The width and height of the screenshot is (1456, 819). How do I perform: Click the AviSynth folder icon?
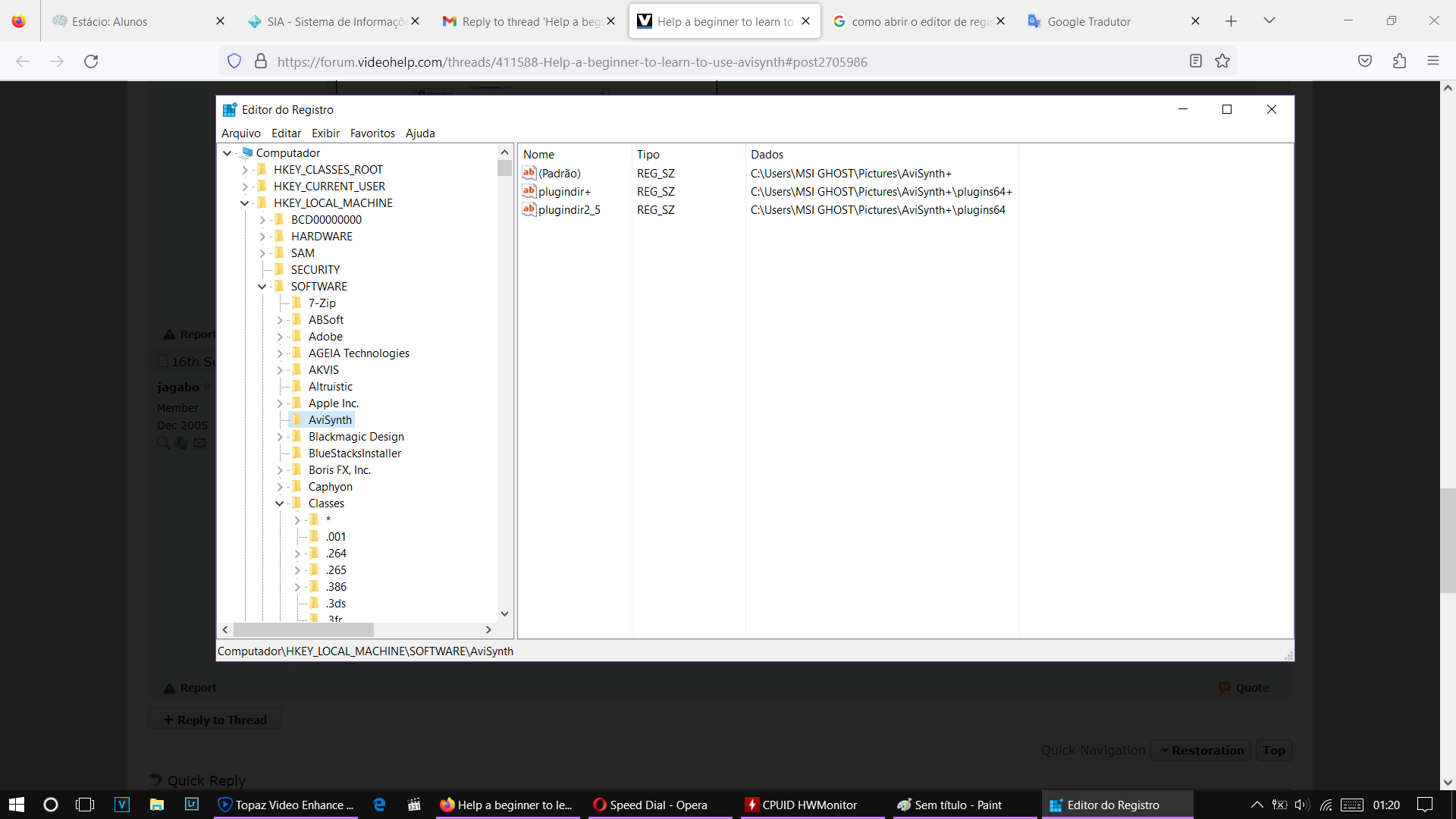[297, 419]
